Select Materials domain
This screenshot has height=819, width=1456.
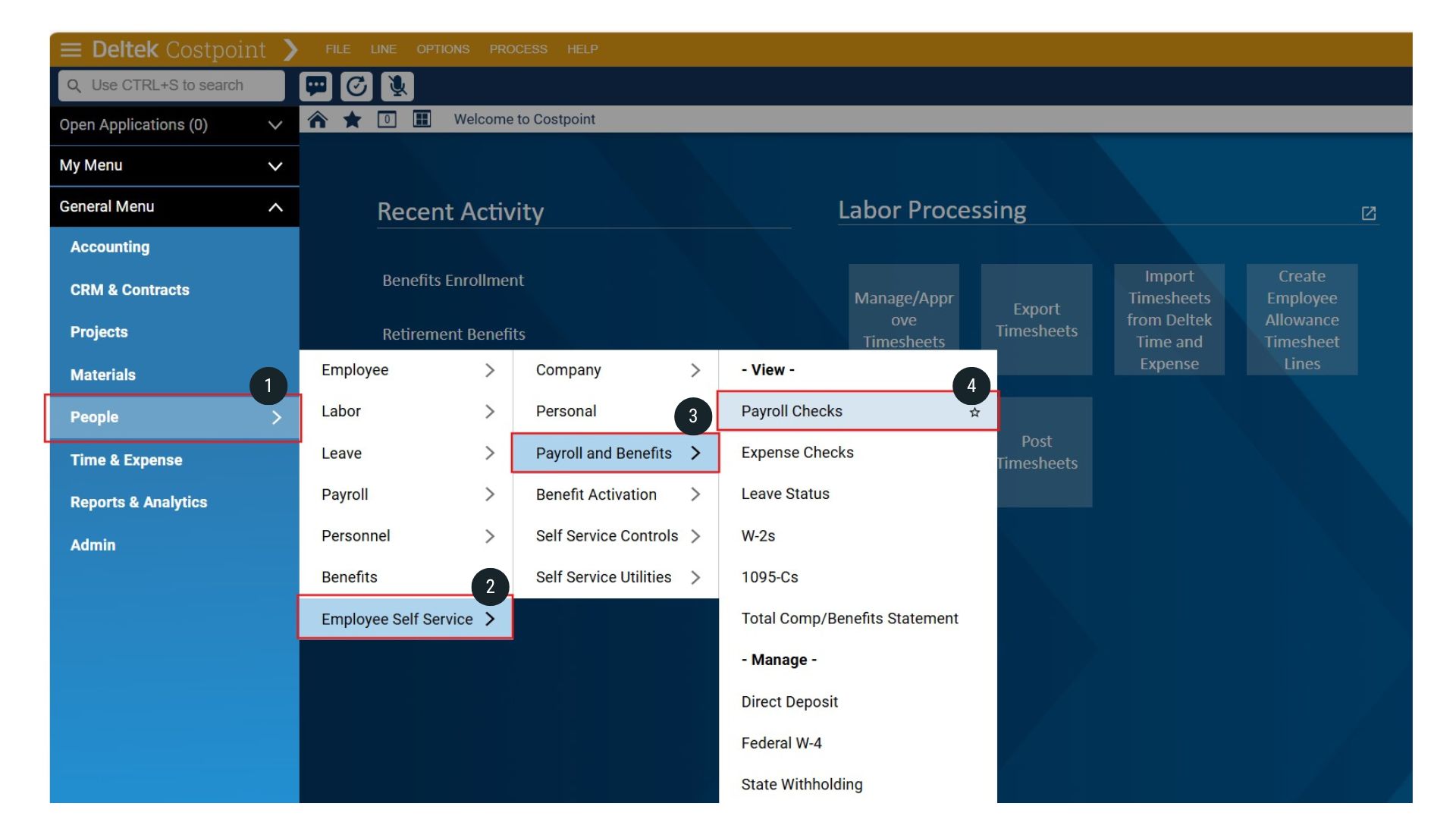pyautogui.click(x=174, y=375)
